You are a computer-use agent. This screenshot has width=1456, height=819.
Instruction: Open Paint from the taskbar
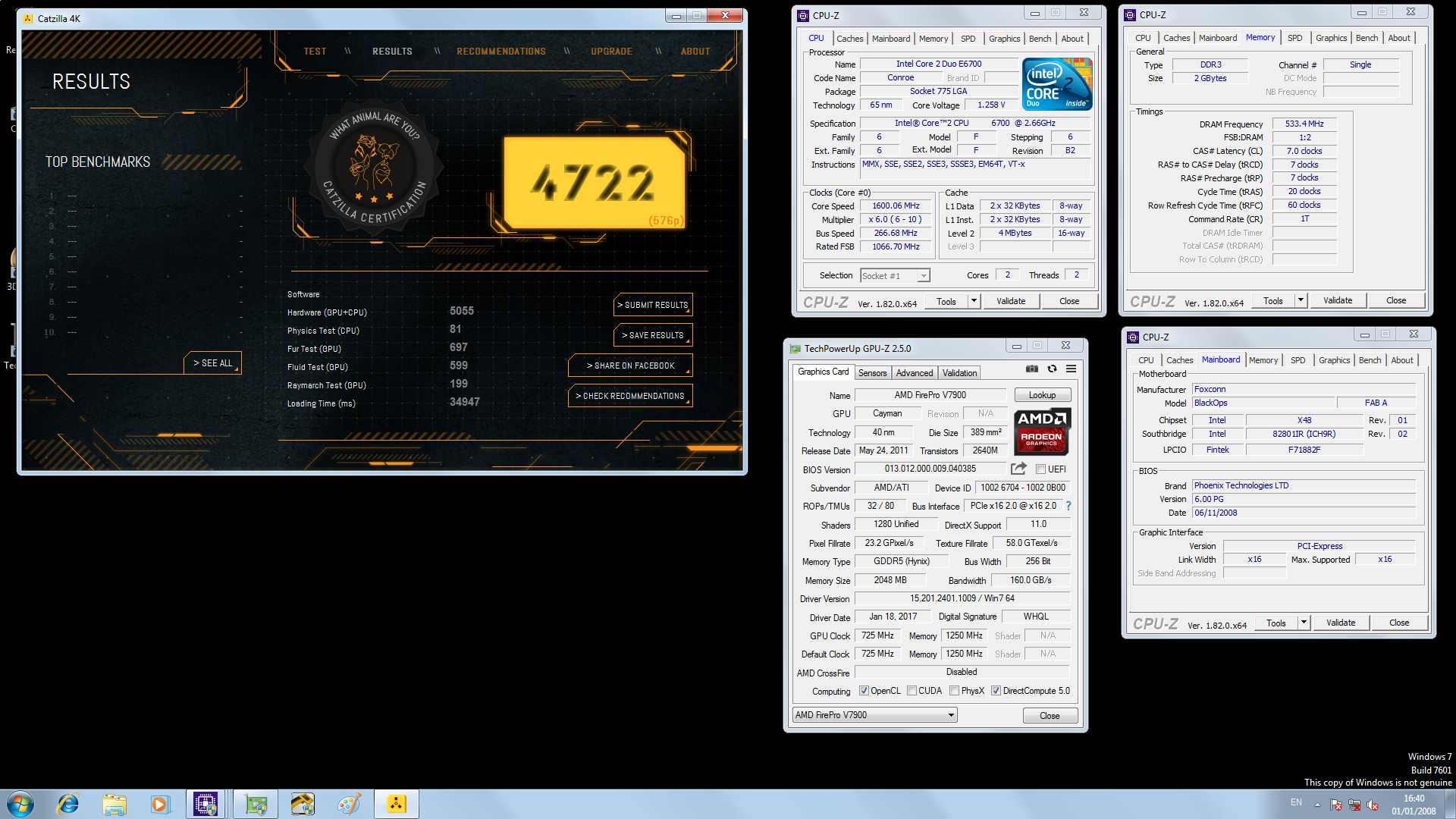click(349, 804)
